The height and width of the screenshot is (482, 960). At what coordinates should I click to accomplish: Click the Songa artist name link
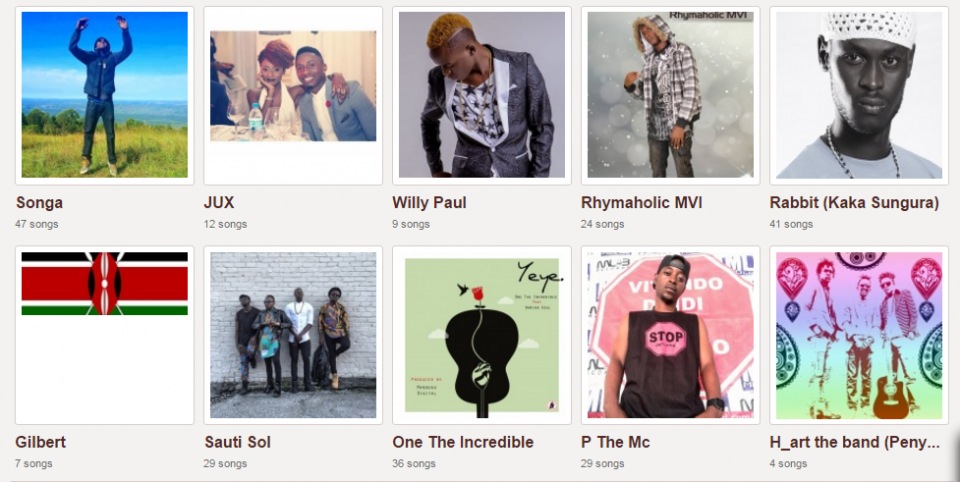pos(39,203)
